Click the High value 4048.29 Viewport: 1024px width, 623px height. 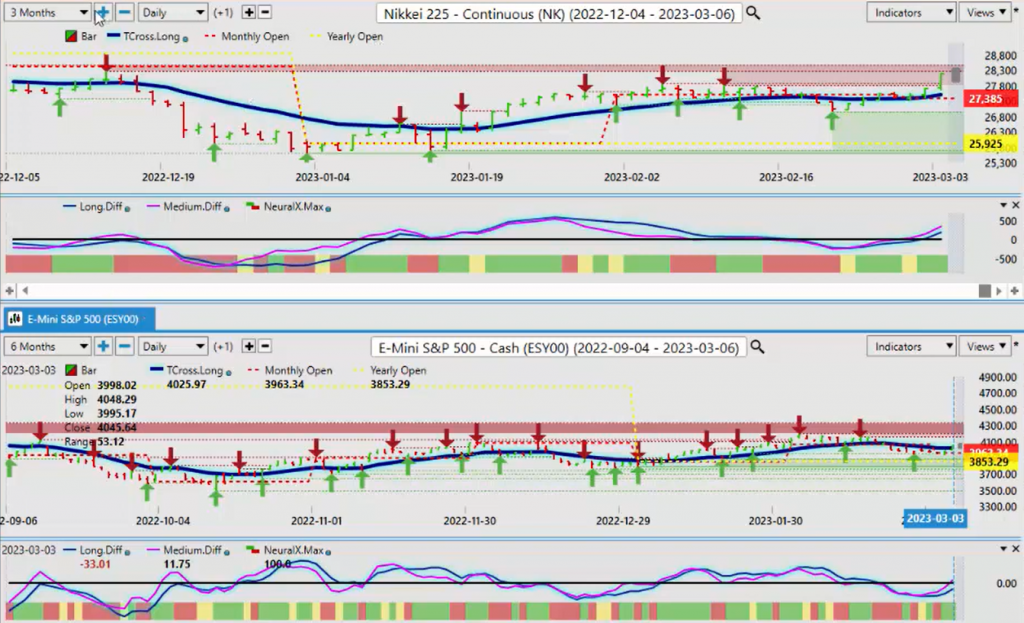click(116, 400)
